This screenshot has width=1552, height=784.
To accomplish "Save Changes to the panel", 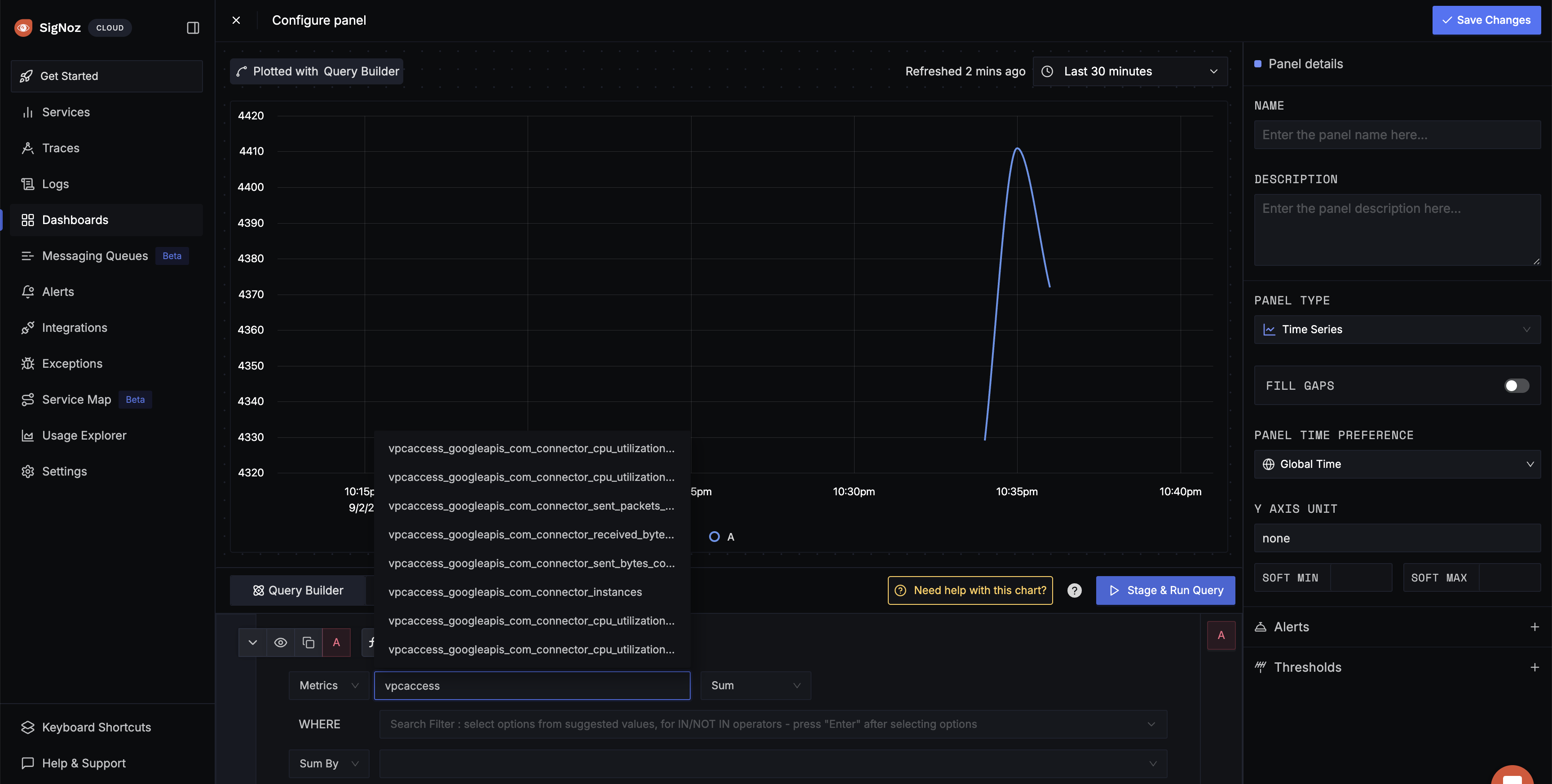I will 1486,20.
